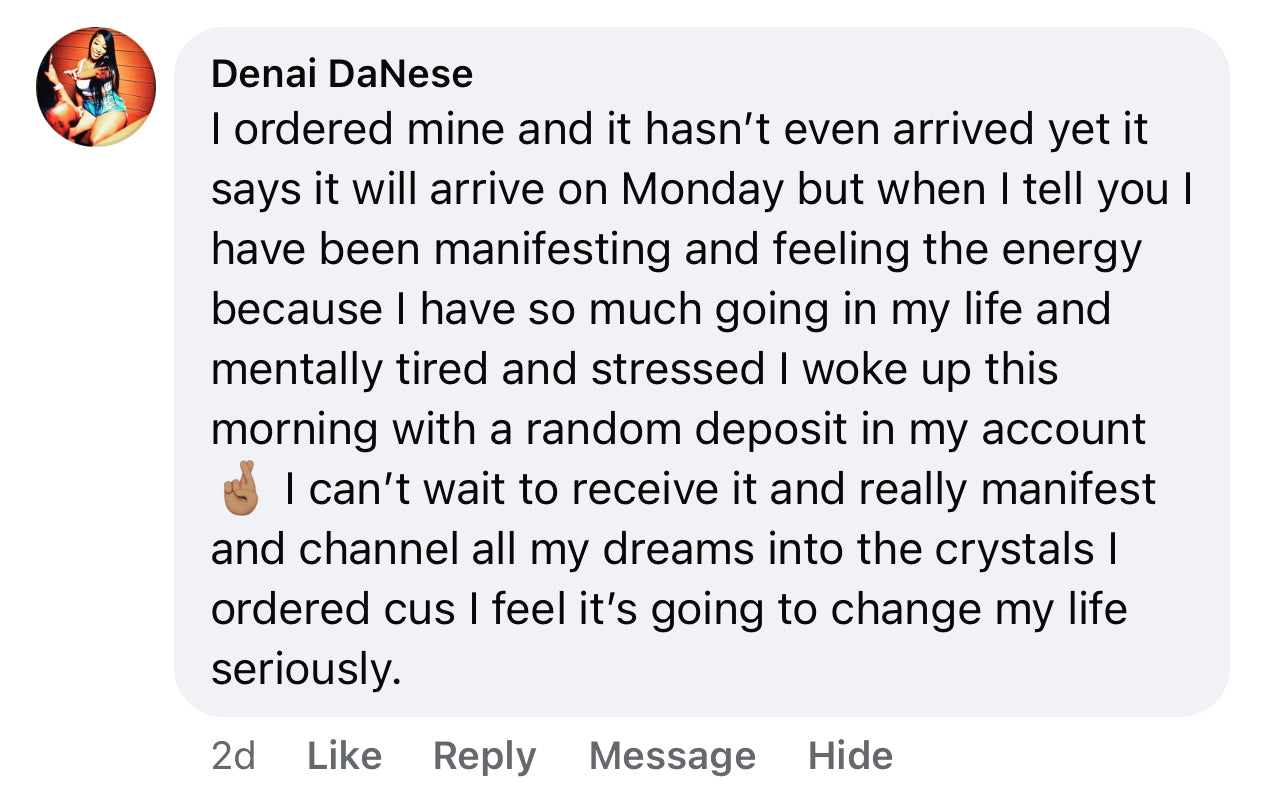The height and width of the screenshot is (793, 1284).
Task: Click the word "seriously." ending the comment
Action: point(305,670)
